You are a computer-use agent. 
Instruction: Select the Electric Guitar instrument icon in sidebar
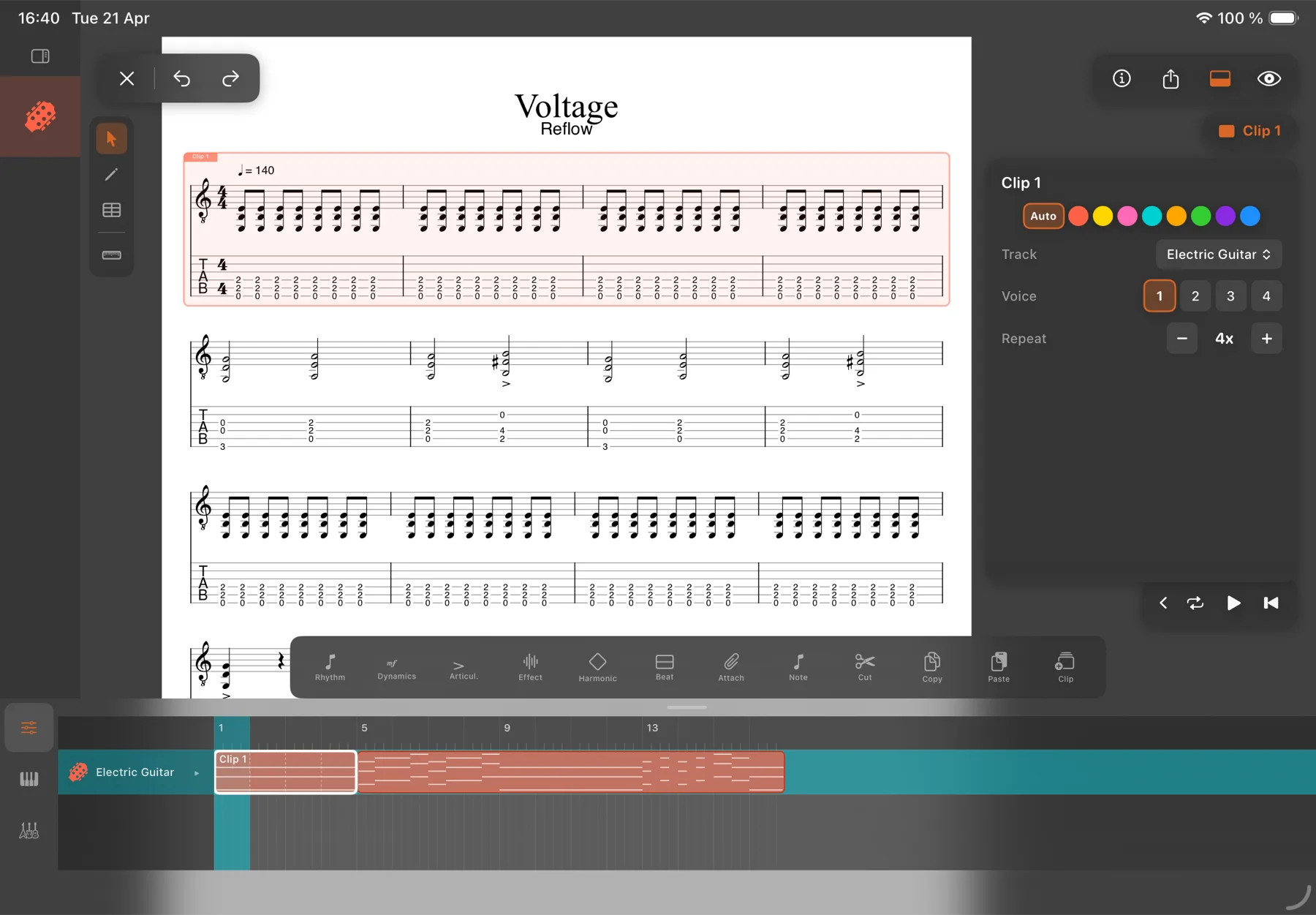(40, 116)
